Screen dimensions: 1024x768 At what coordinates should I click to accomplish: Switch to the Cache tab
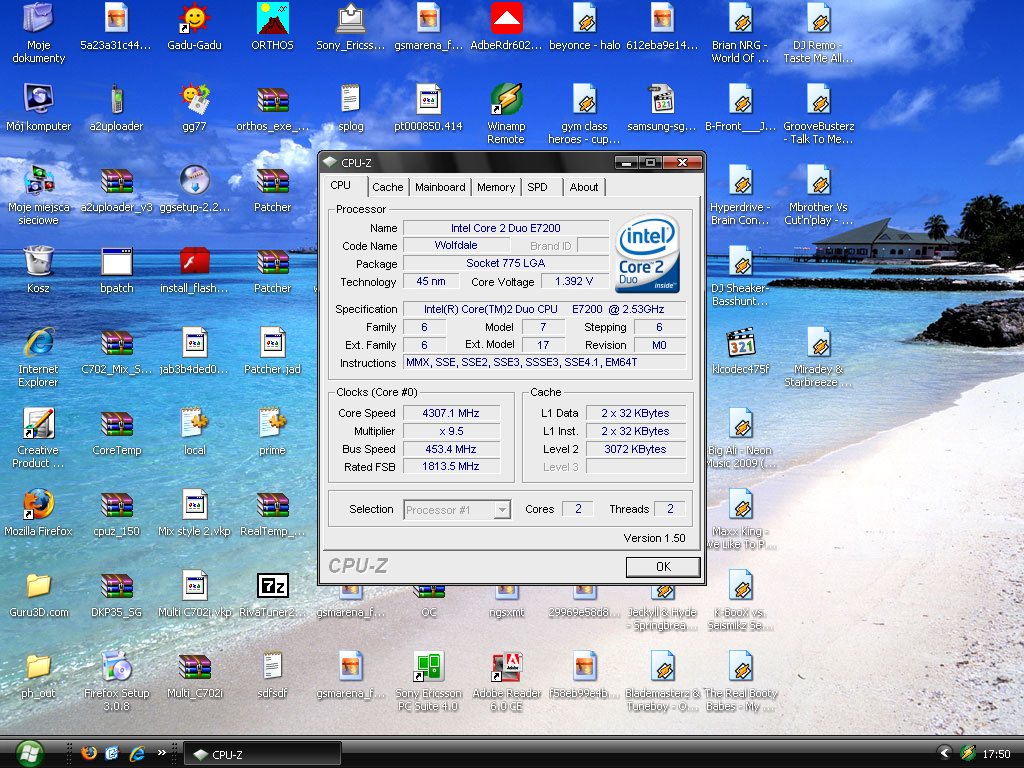click(x=388, y=187)
